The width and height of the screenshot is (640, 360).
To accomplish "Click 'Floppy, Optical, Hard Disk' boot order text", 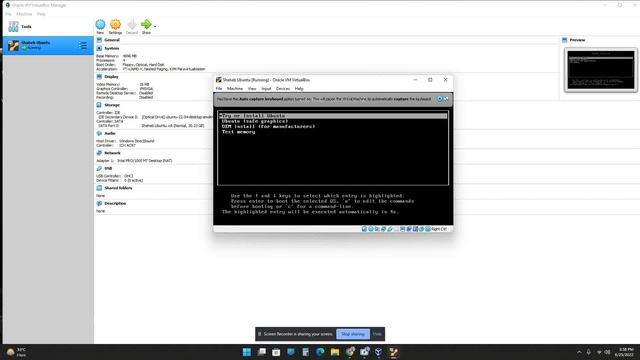I will [x=143, y=64].
